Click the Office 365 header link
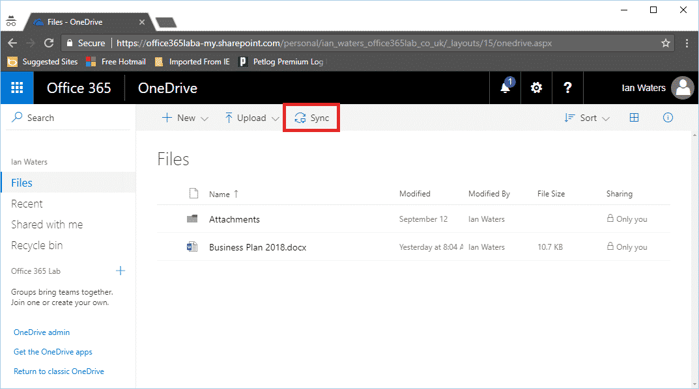Screen dimensions: 699x389 point(79,88)
